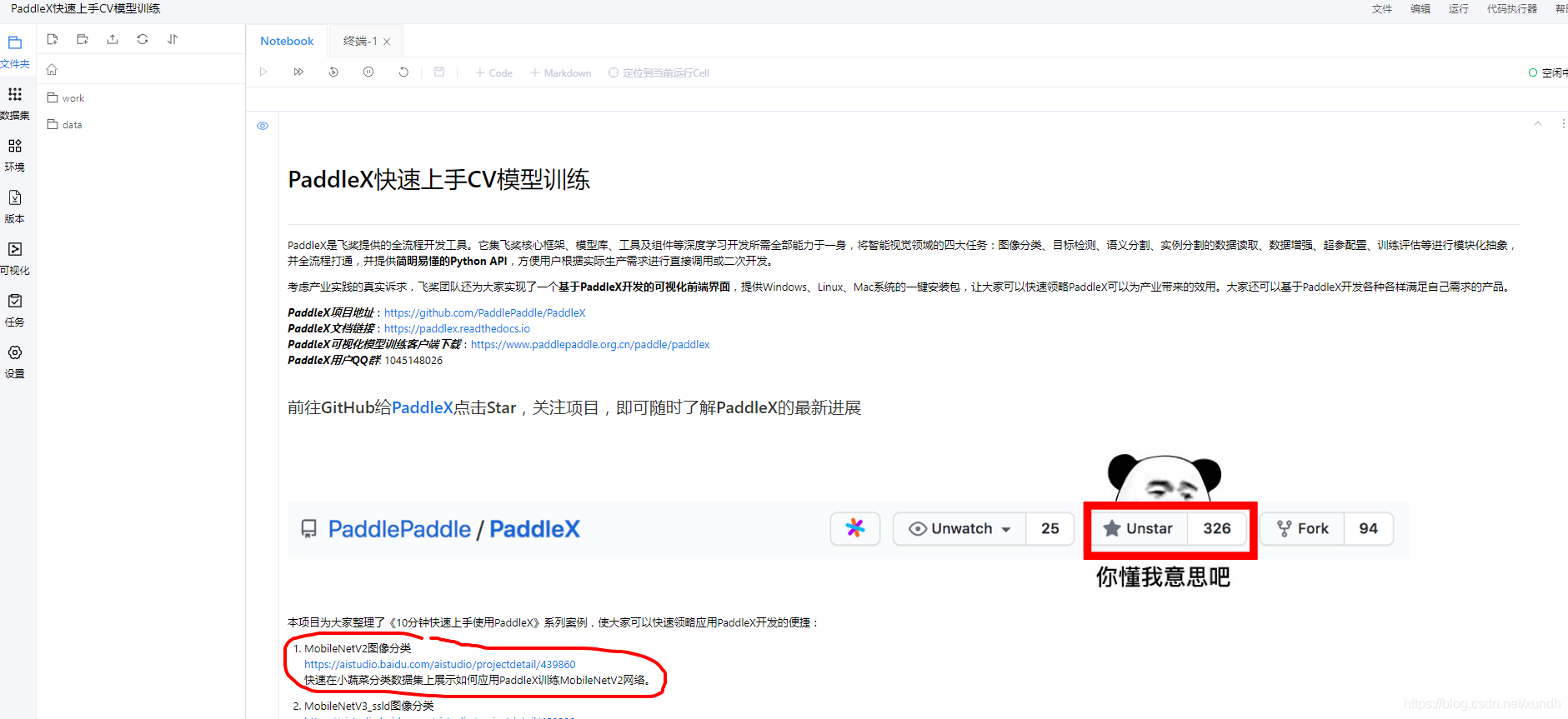Switch to the Notebook tab
The height and width of the screenshot is (719, 1568).
pos(287,41)
